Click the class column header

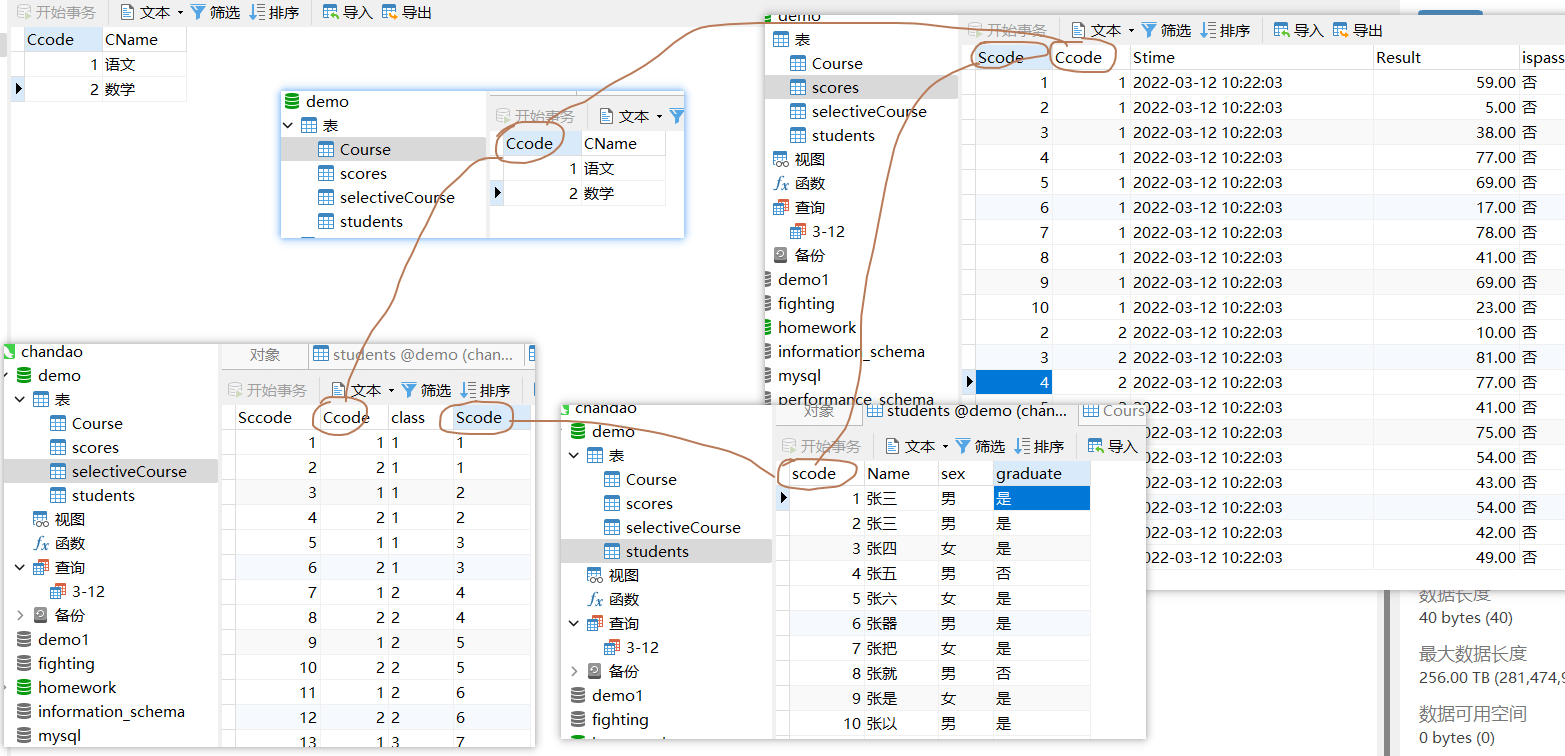[420, 418]
